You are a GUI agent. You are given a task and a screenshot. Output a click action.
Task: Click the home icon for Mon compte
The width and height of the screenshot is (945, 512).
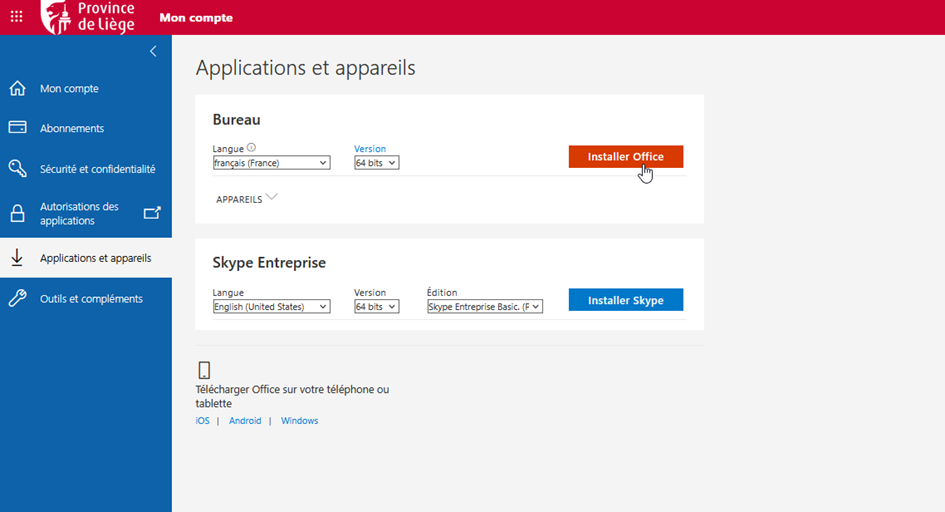pos(17,89)
